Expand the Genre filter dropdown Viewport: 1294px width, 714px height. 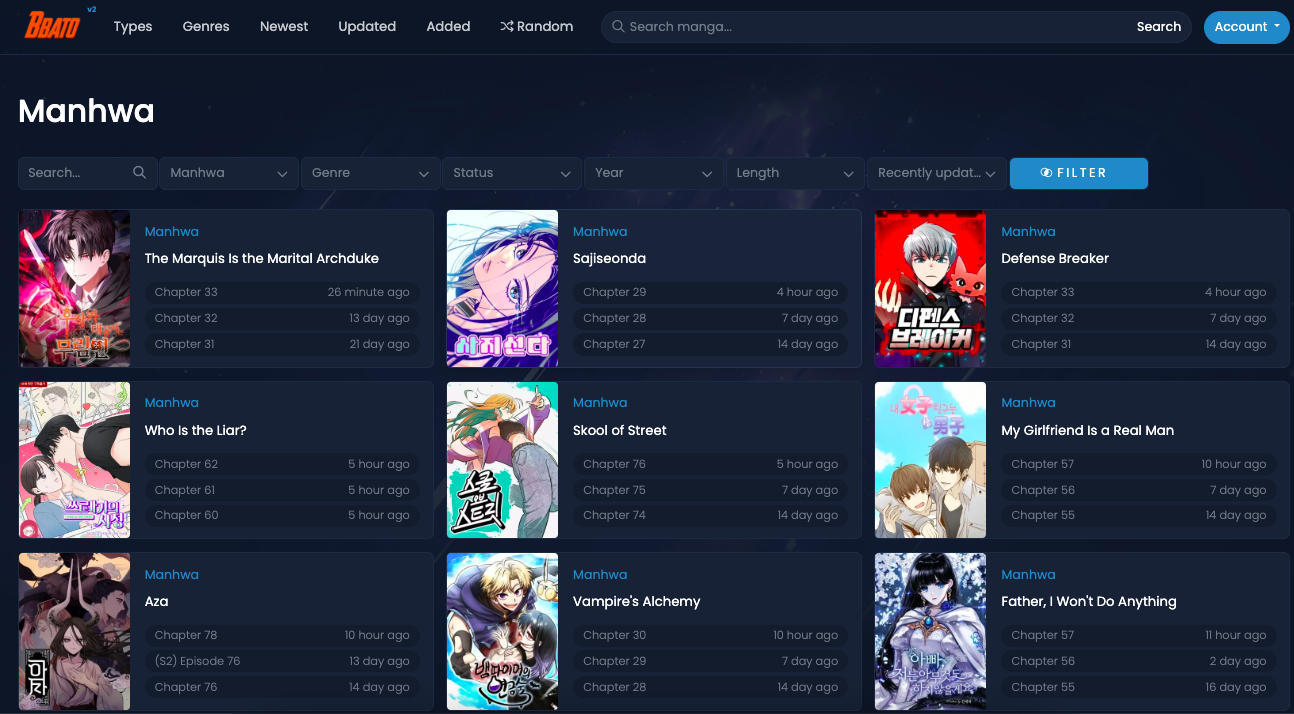point(370,173)
